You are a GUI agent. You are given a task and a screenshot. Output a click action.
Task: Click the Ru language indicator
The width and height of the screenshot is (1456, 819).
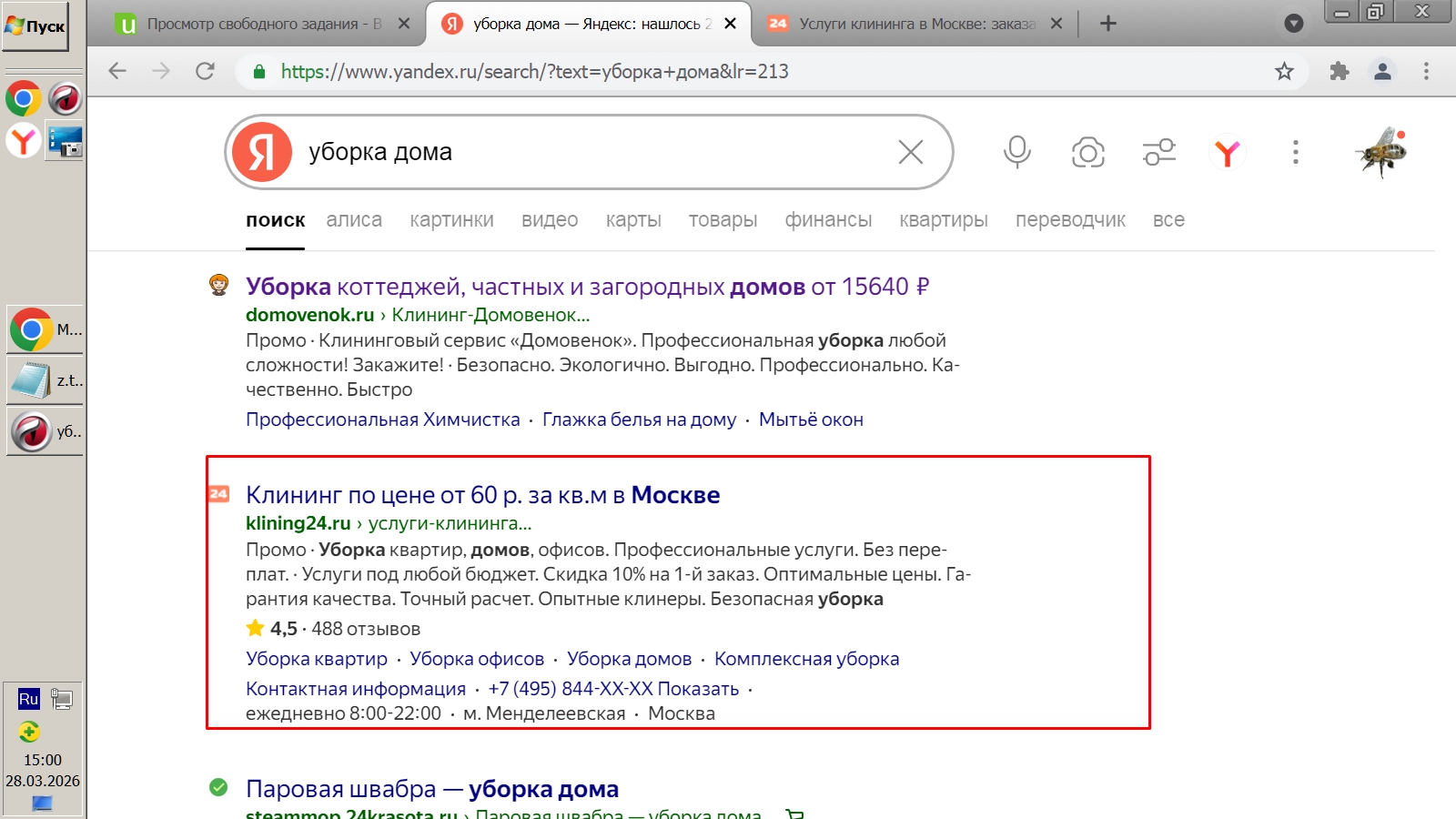click(29, 699)
